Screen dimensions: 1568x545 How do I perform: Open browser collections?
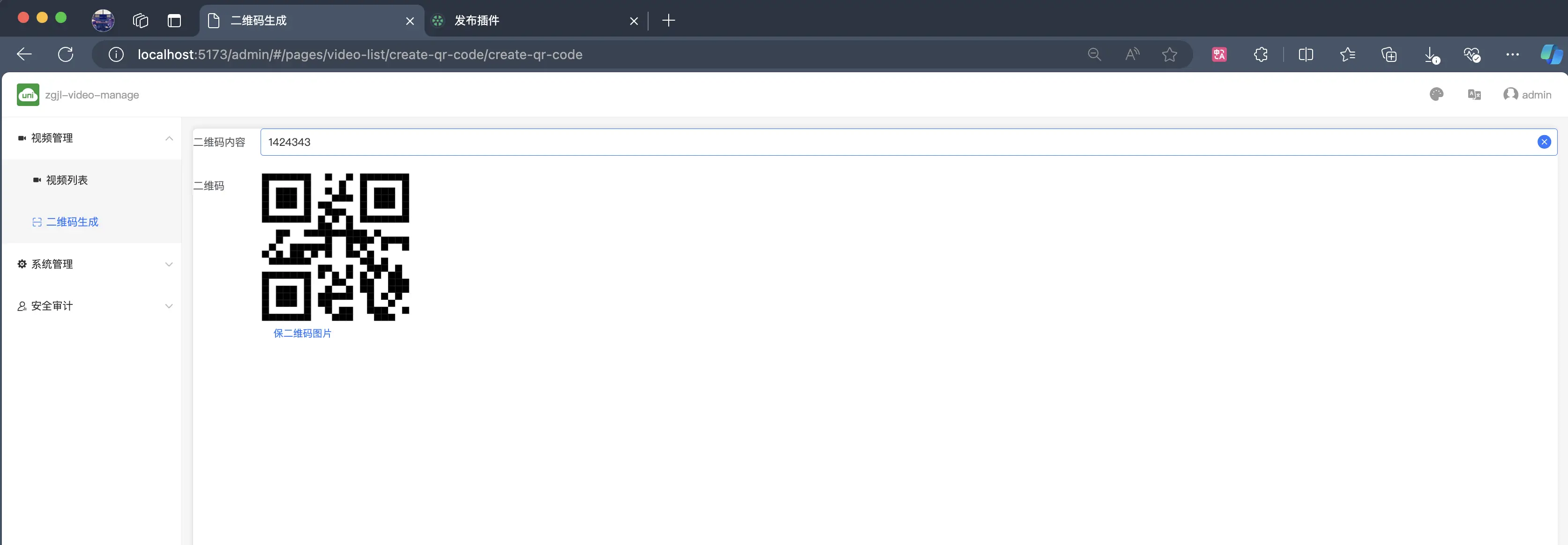1389,55
